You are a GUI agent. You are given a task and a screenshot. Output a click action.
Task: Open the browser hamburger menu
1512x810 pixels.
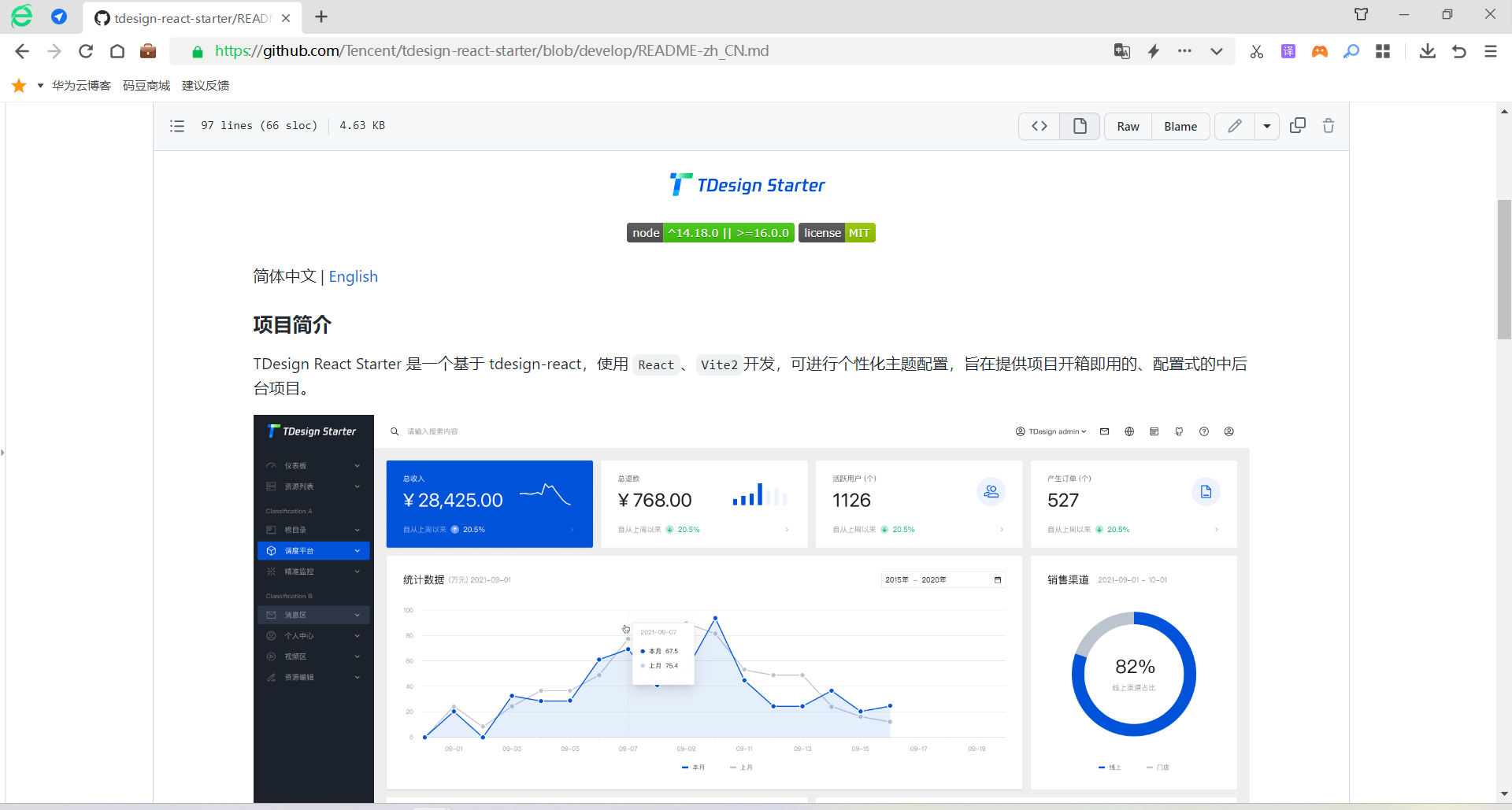point(1491,51)
